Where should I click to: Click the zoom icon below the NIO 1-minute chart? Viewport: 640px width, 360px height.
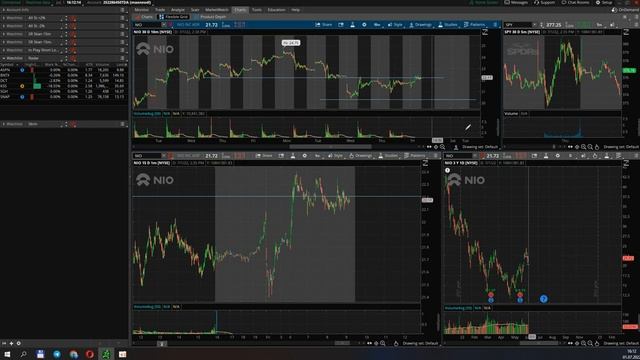tap(383, 344)
